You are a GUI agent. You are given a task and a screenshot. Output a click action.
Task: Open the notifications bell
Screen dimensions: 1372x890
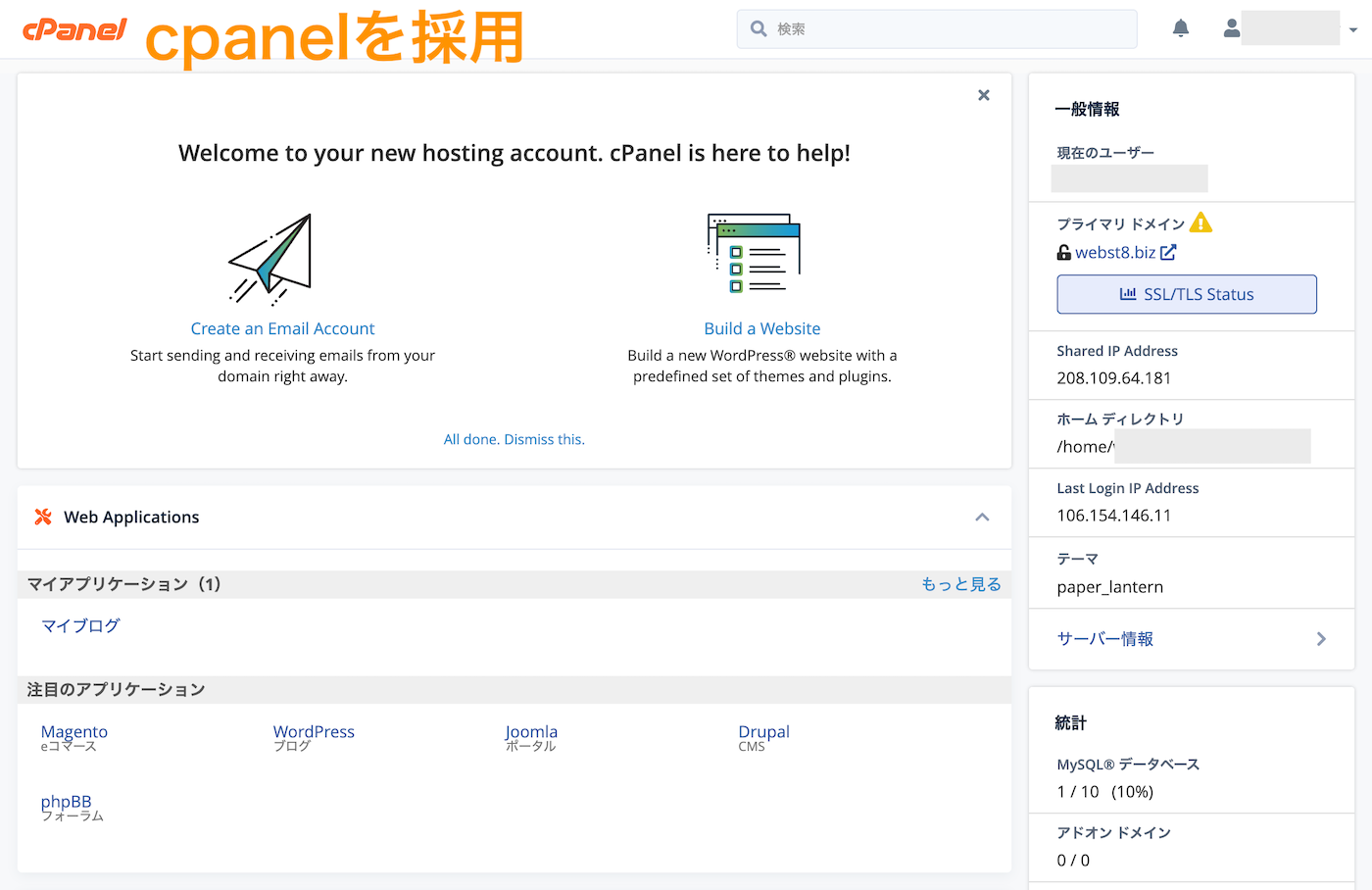pos(1181,28)
